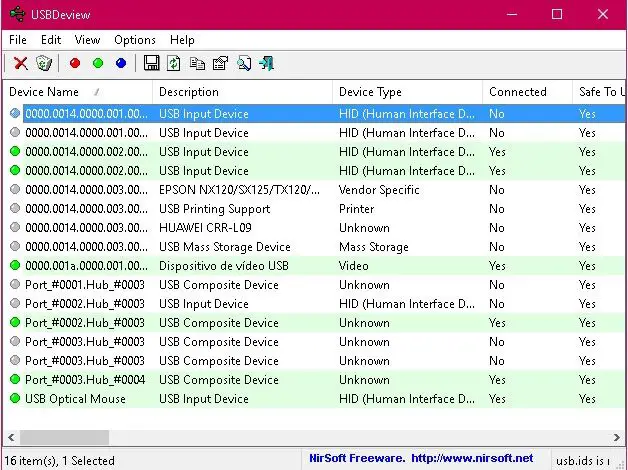Click the Vendor Specific device type cell
Image resolution: width=628 pixels, height=470 pixels.
(379, 189)
